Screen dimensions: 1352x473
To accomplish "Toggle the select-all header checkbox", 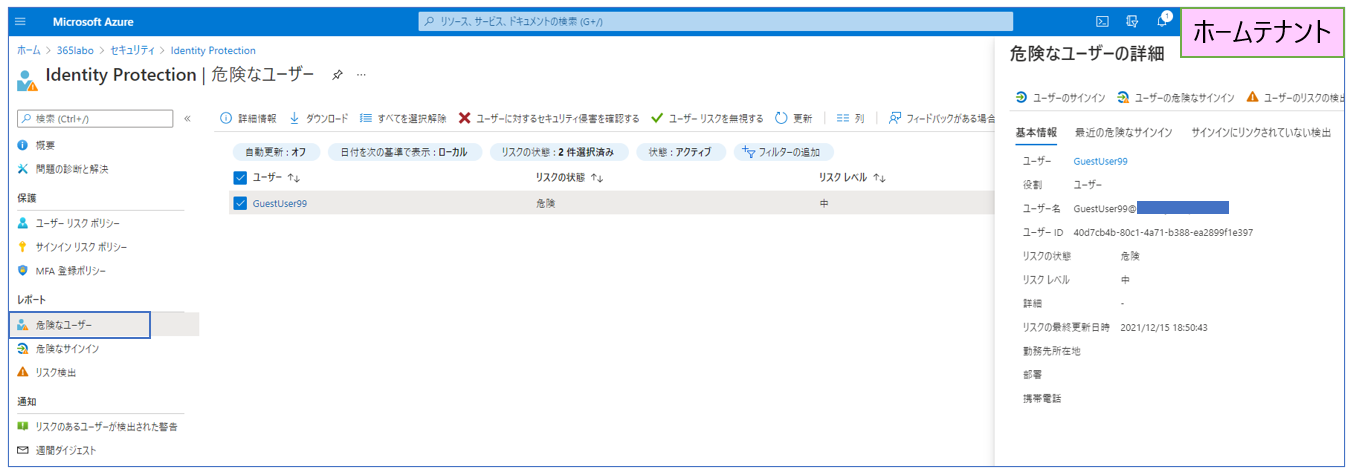I will click(239, 177).
